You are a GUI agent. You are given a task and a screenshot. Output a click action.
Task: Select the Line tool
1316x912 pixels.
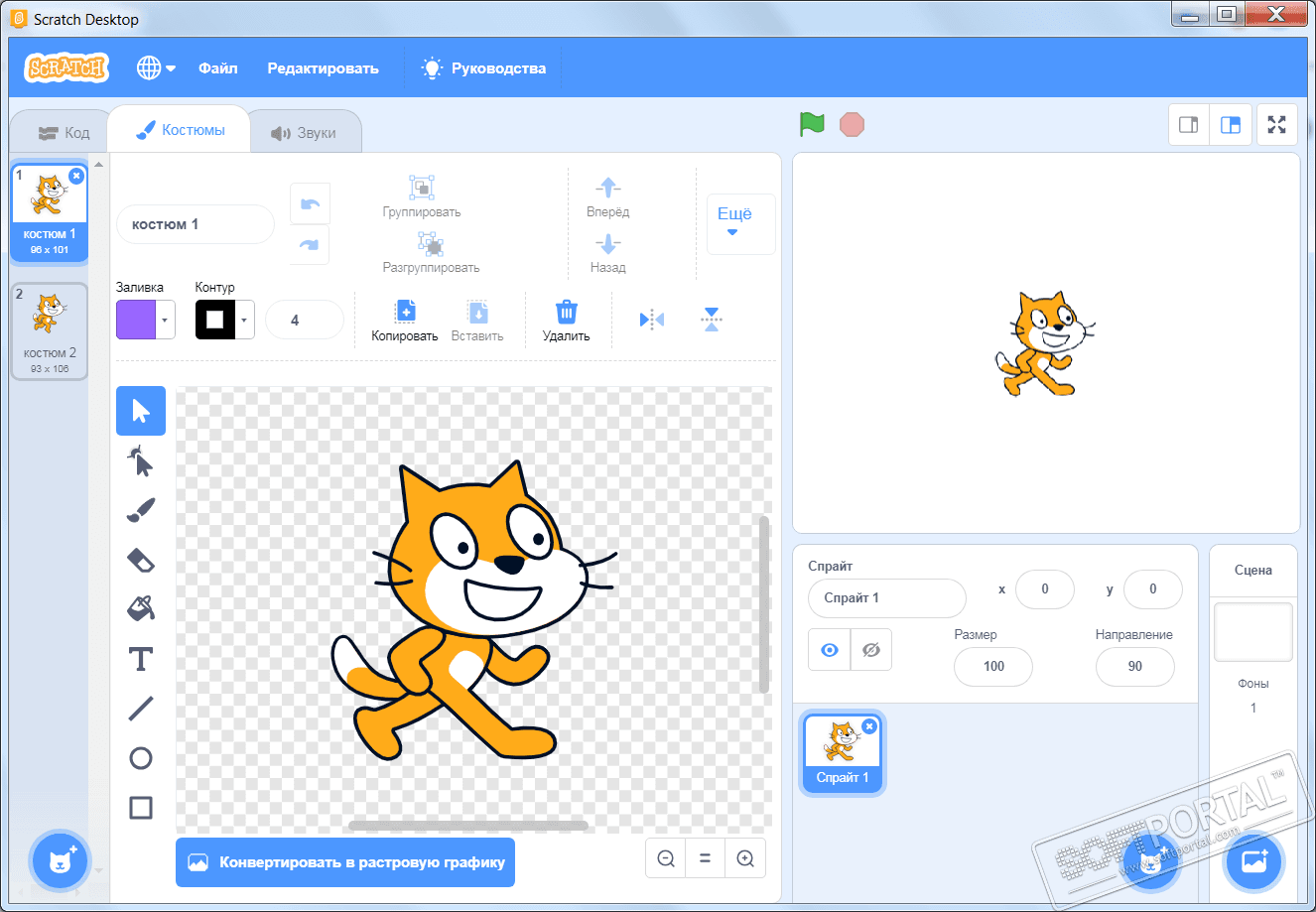click(x=141, y=708)
